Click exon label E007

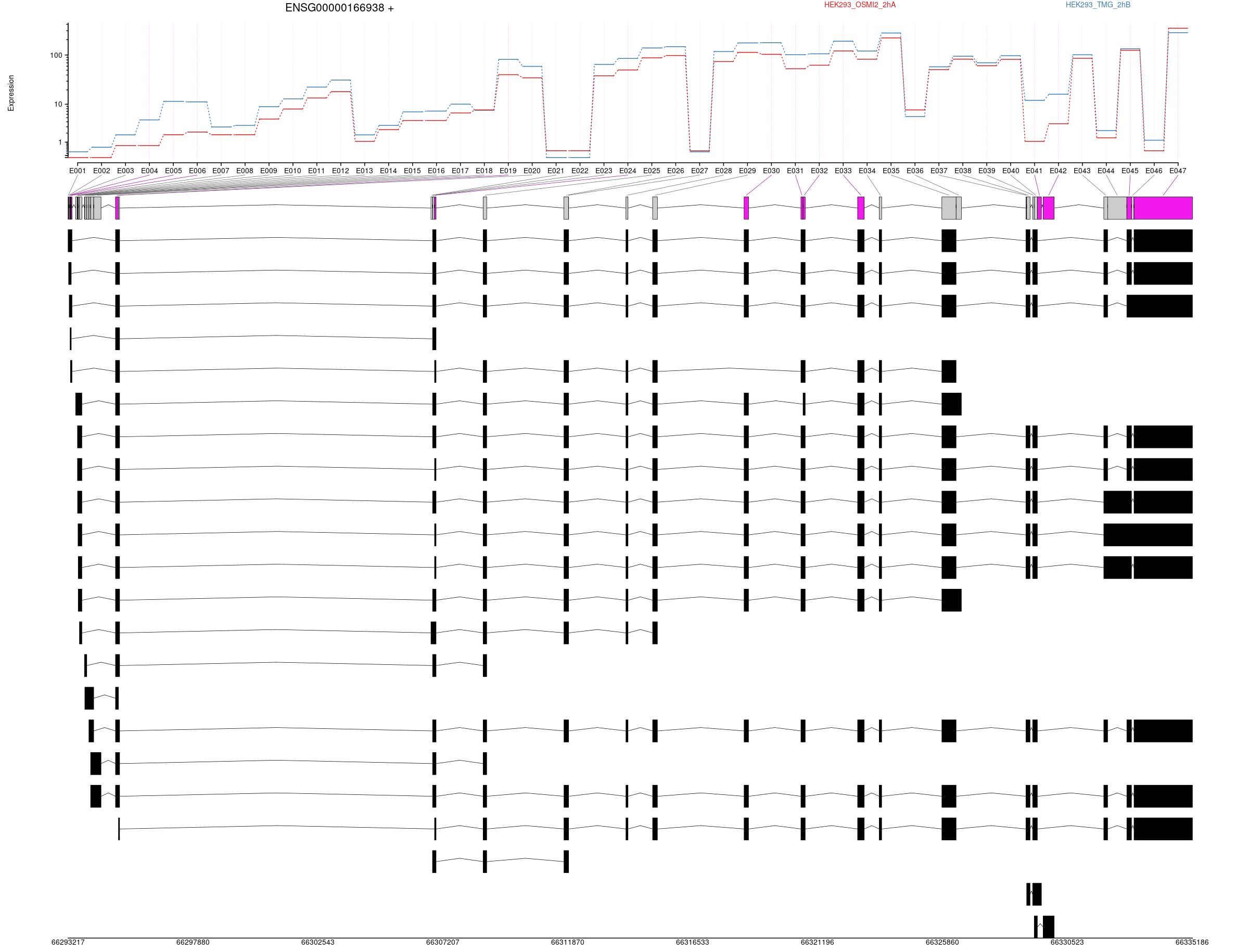click(x=221, y=171)
